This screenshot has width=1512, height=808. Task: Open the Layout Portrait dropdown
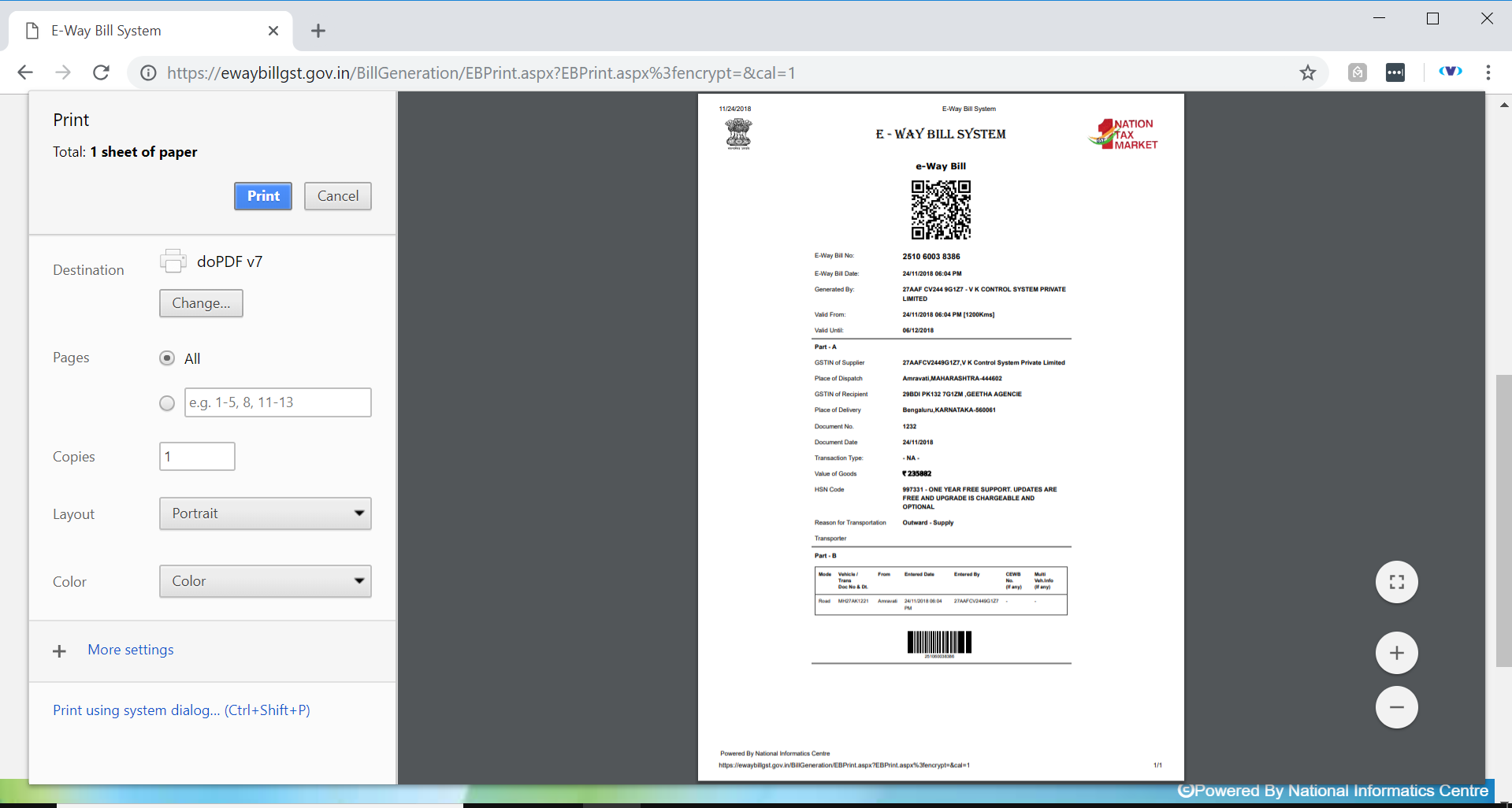(x=266, y=513)
